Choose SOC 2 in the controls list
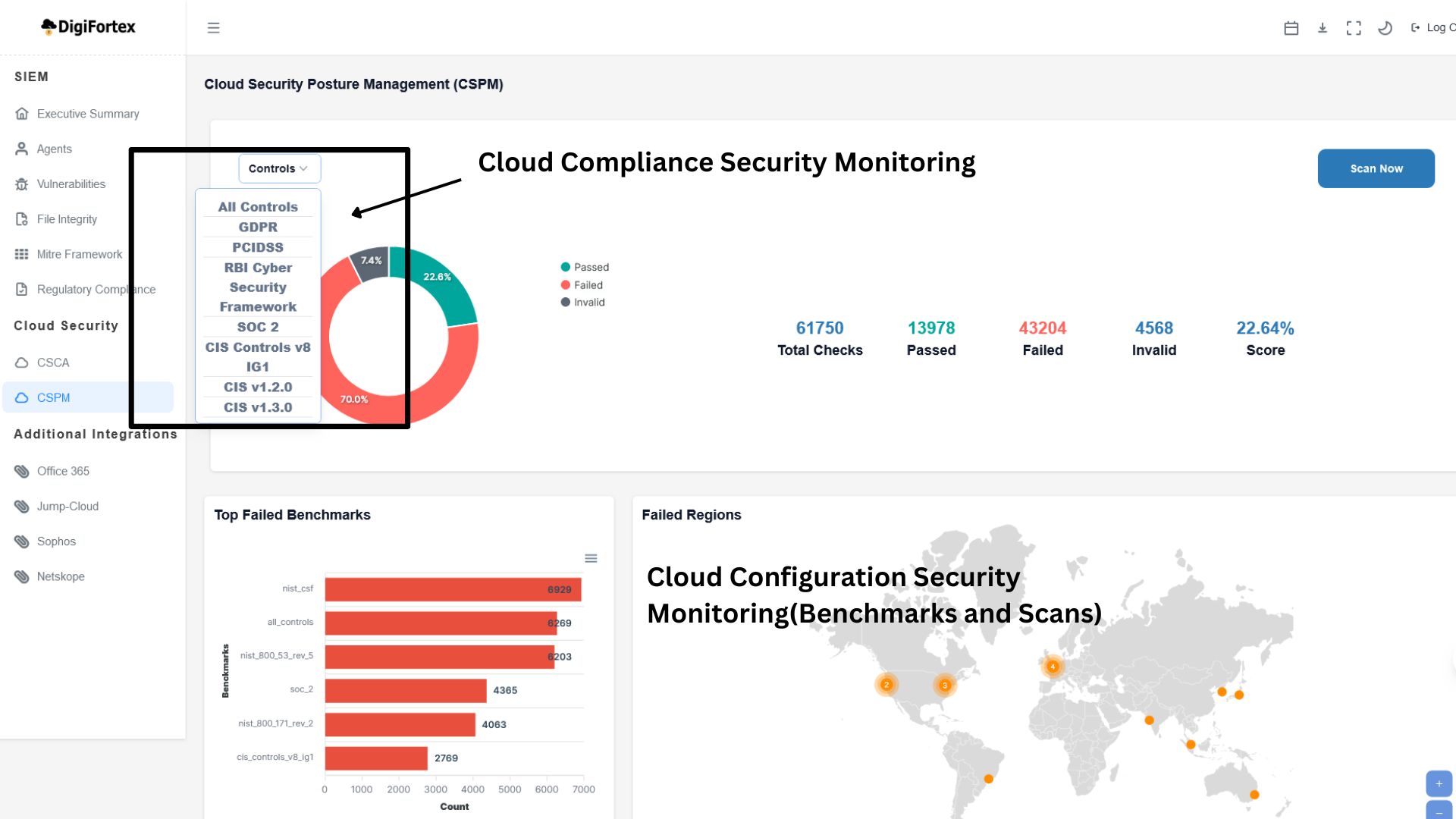This screenshot has height=819, width=1456. 258,327
